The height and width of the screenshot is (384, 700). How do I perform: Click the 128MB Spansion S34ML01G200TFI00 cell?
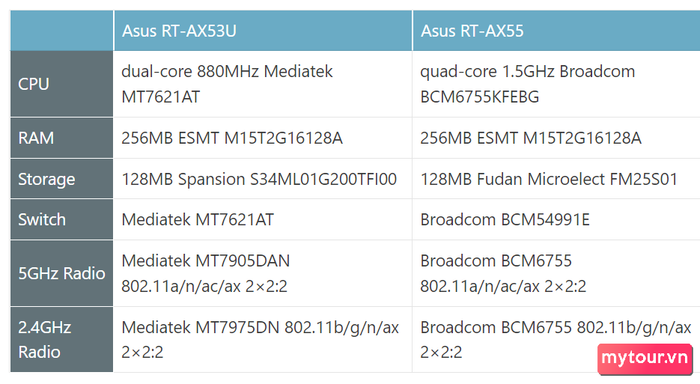(263, 179)
